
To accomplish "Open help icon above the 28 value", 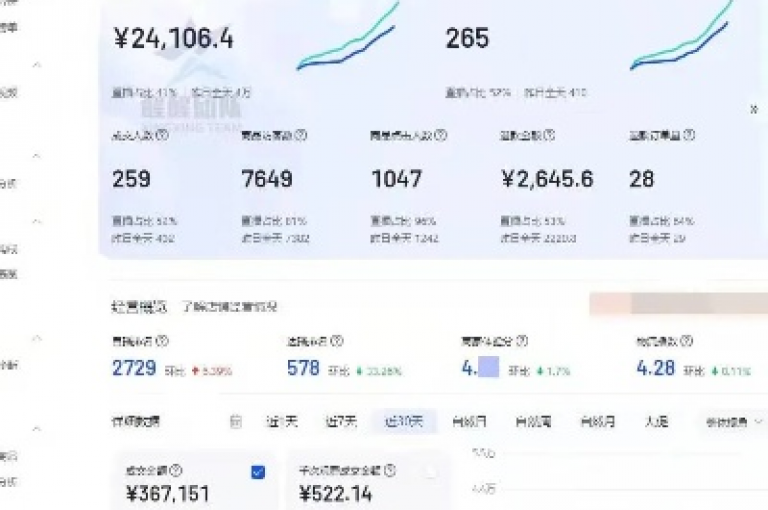I will (689, 135).
